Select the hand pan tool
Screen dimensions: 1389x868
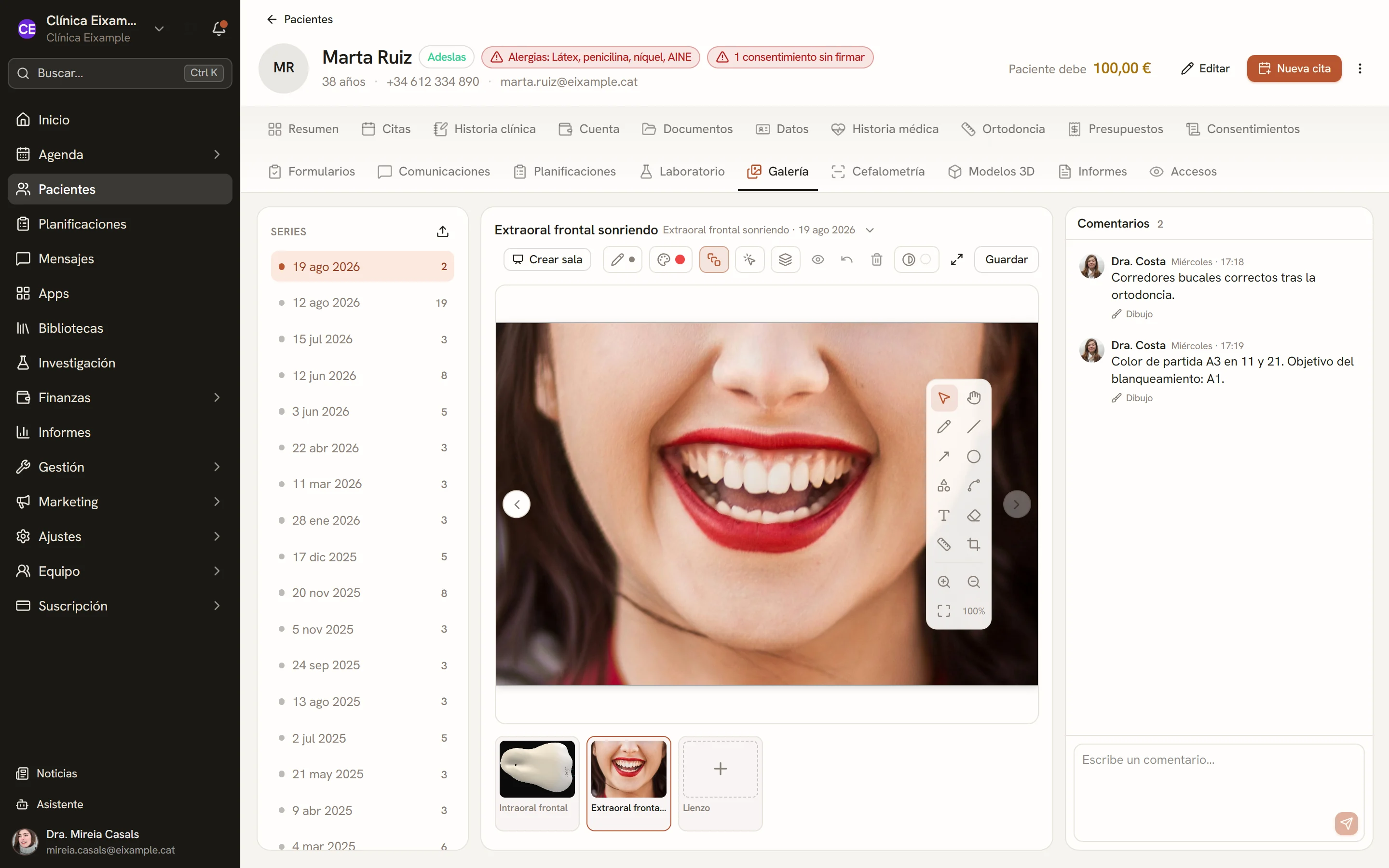click(x=973, y=398)
